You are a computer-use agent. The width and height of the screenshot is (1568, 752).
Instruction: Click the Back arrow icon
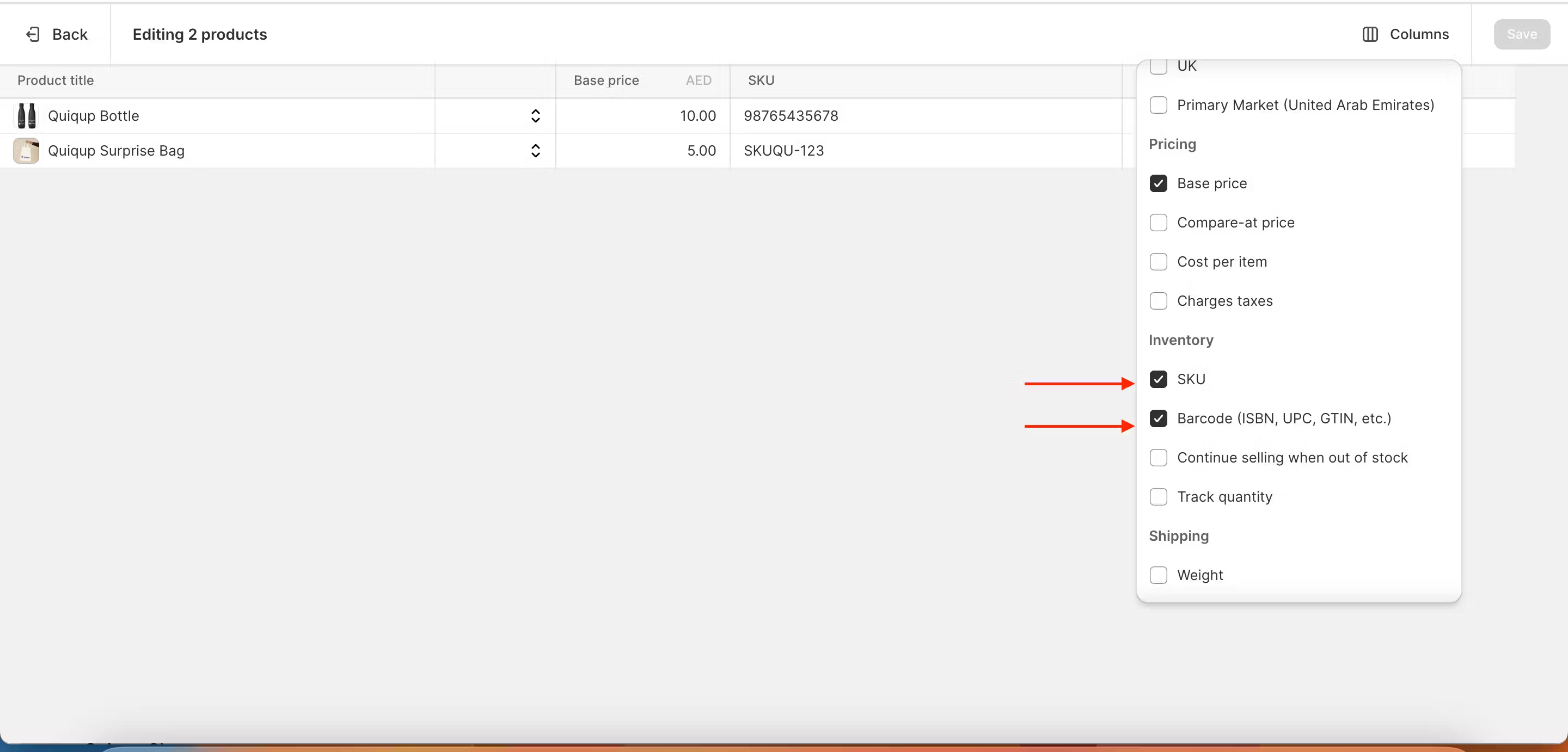click(x=33, y=34)
